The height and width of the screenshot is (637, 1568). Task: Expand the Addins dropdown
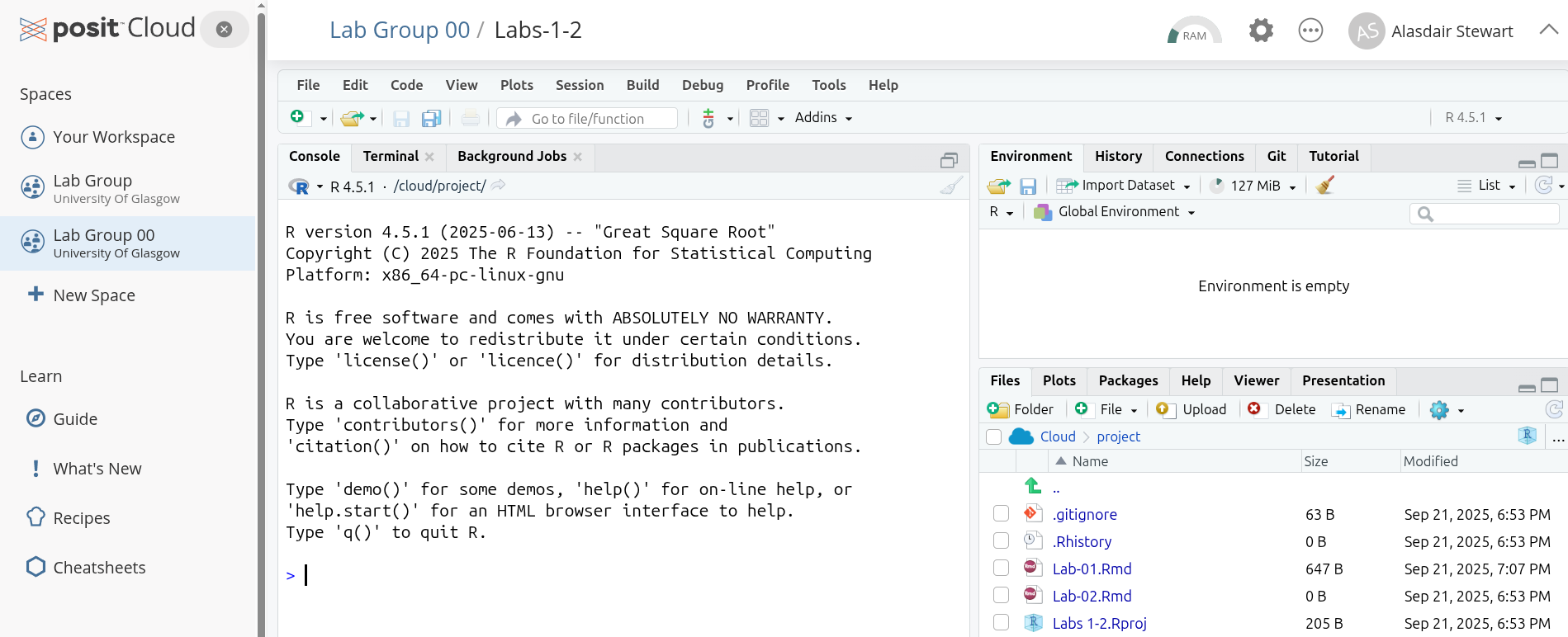click(x=823, y=118)
